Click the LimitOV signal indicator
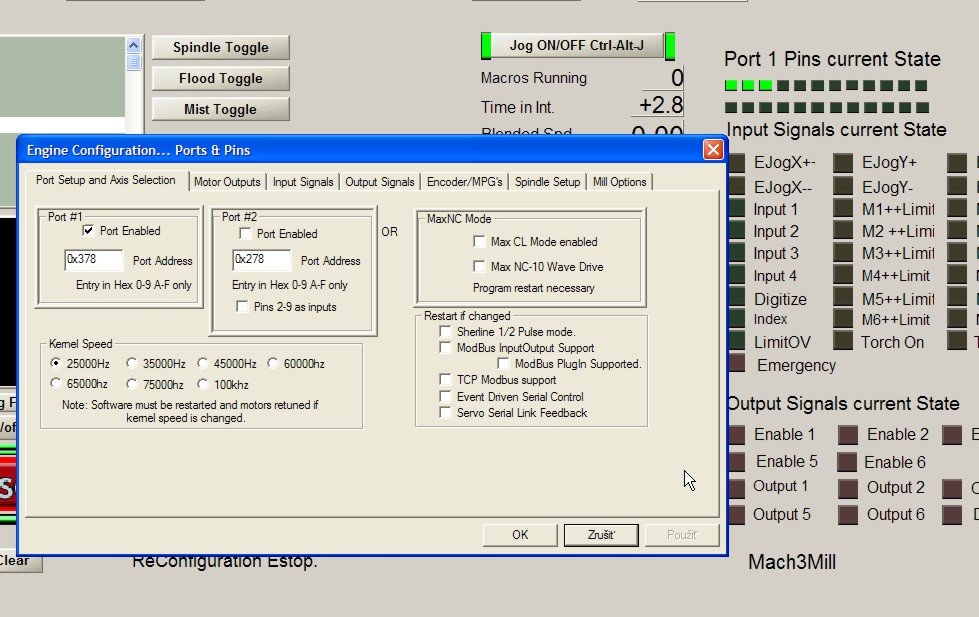The width and height of the screenshot is (979, 617). (737, 342)
